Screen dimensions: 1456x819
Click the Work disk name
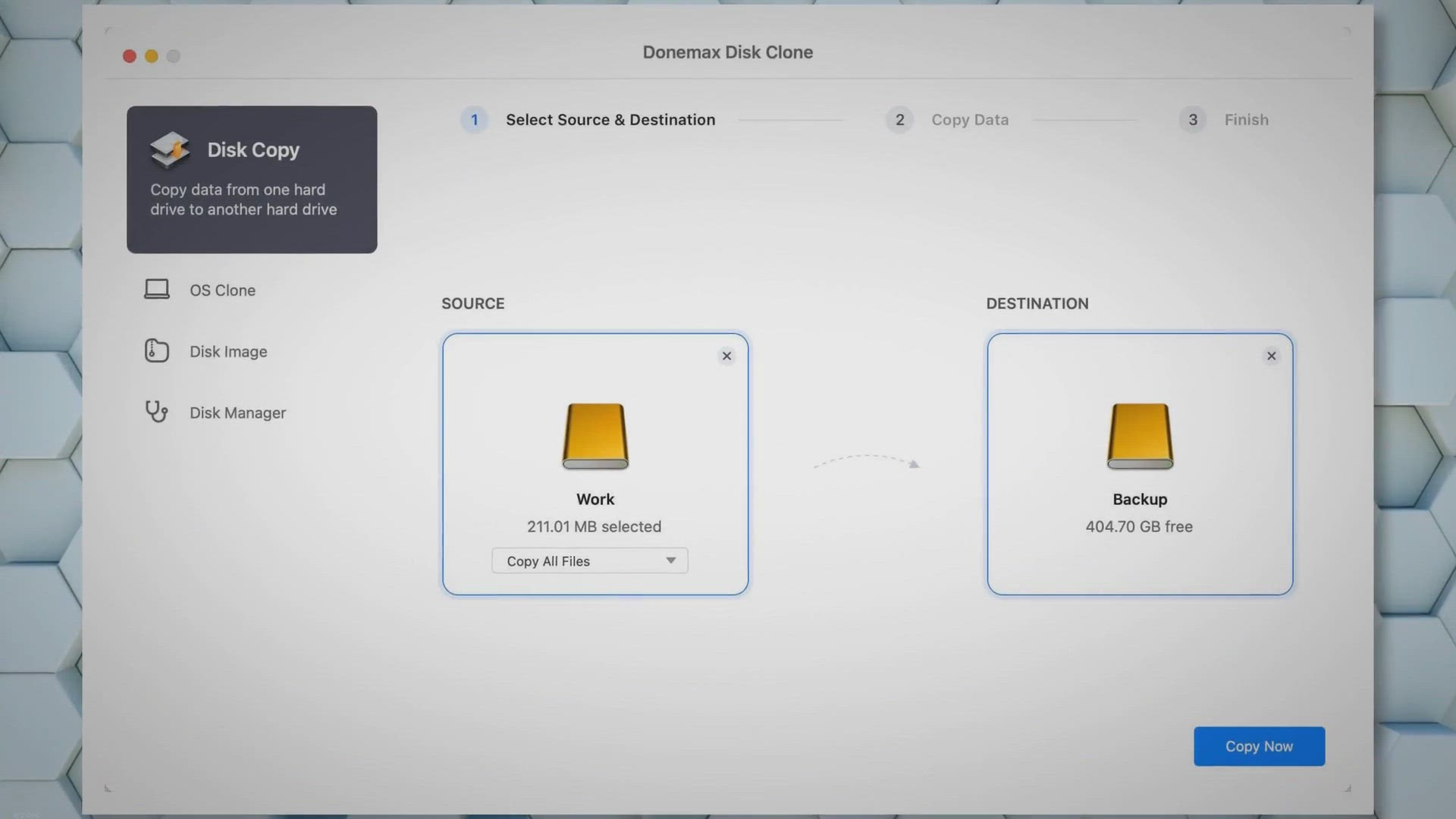tap(595, 499)
